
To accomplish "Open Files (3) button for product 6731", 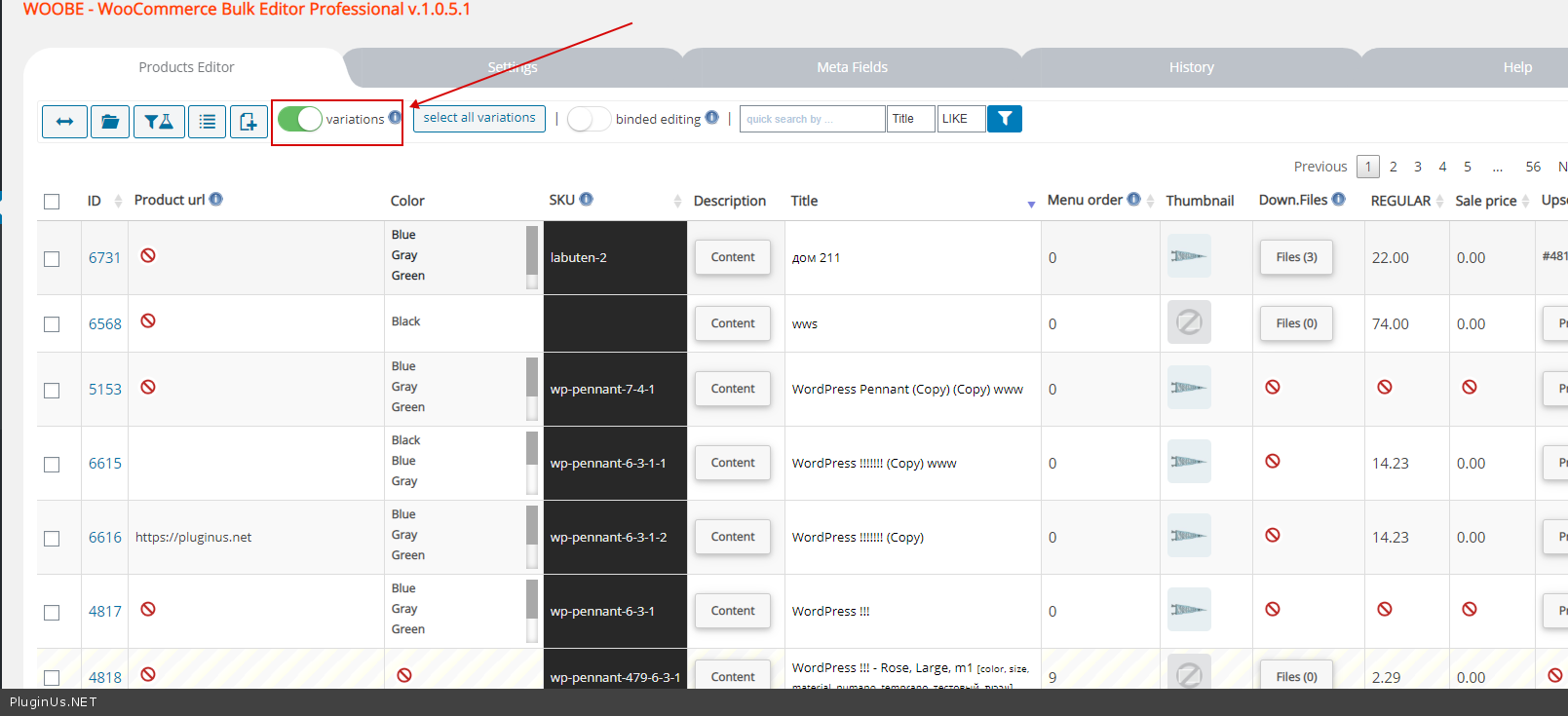I will tap(1295, 257).
